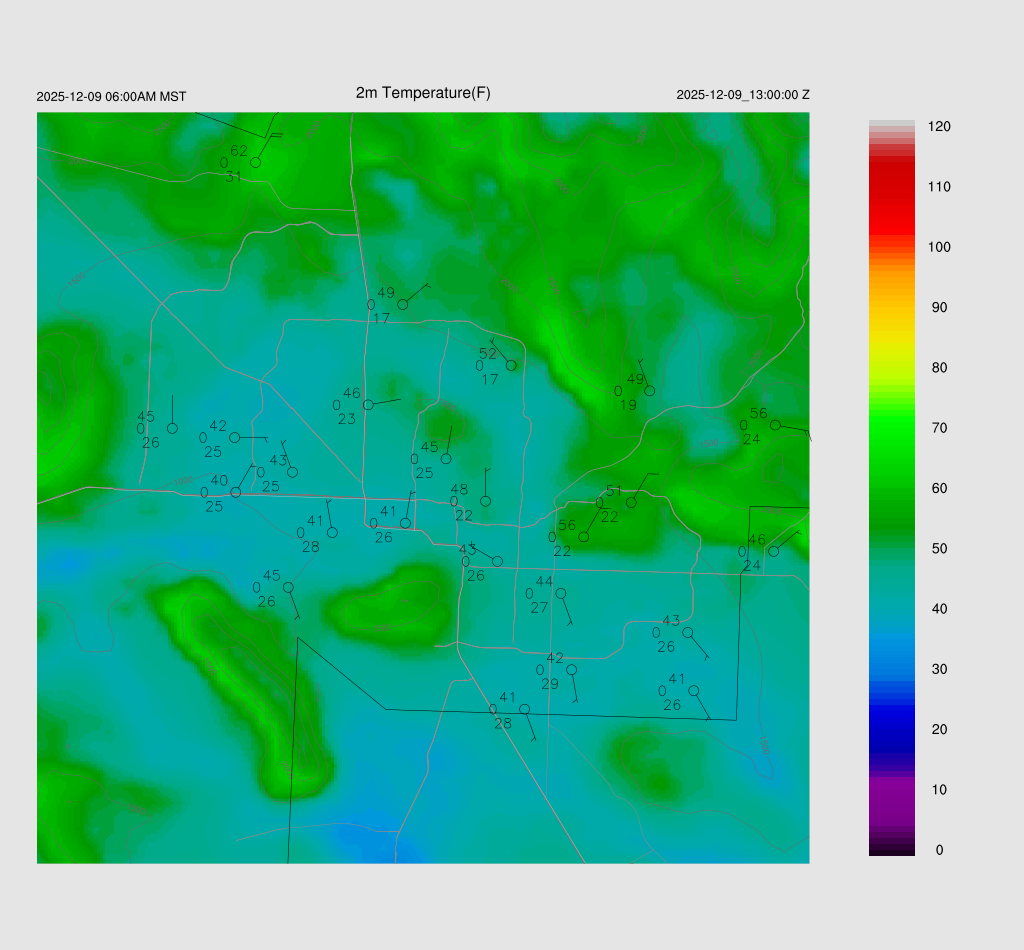The image size is (1024, 950).
Task: Select the 13:00:00 Z UTC timestamp
Action: 743,95
